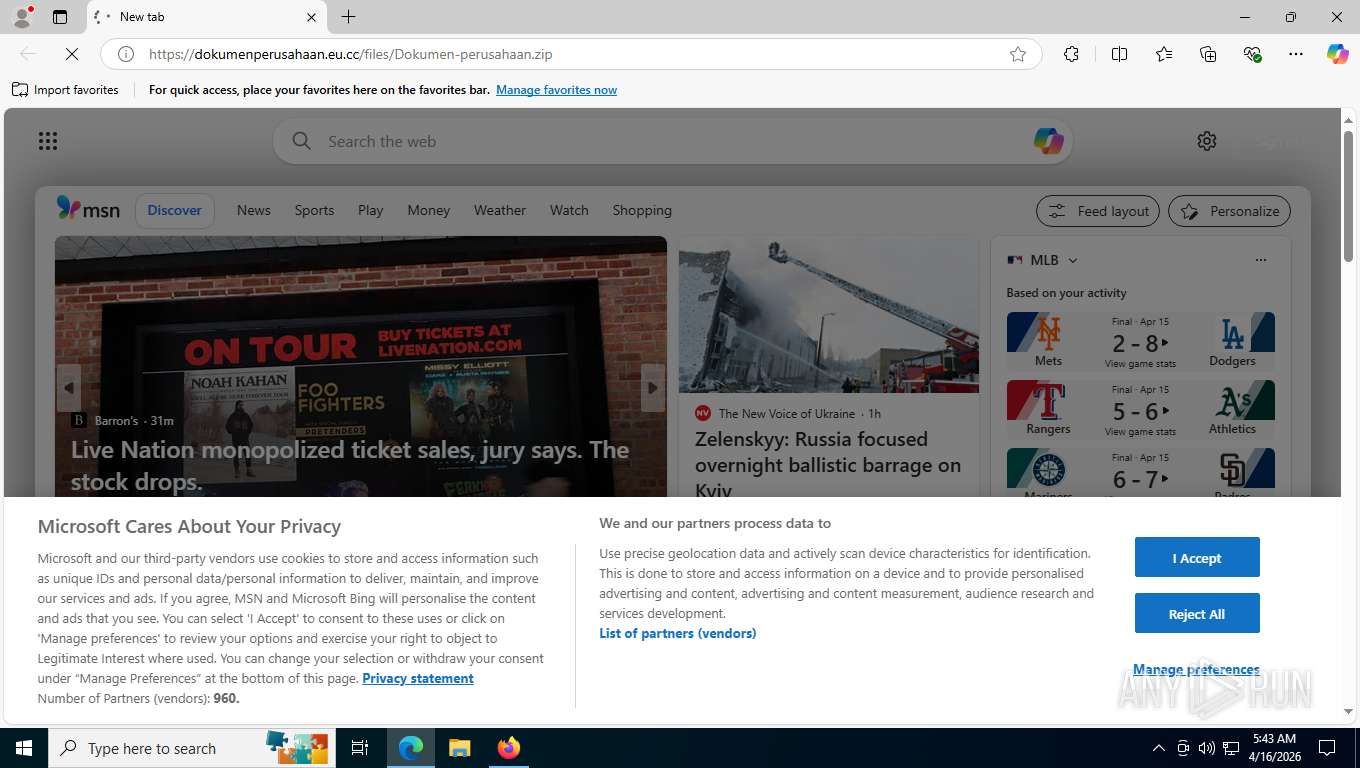Open page settings gear icon
Screen dimensions: 1360x768
click(x=1207, y=141)
